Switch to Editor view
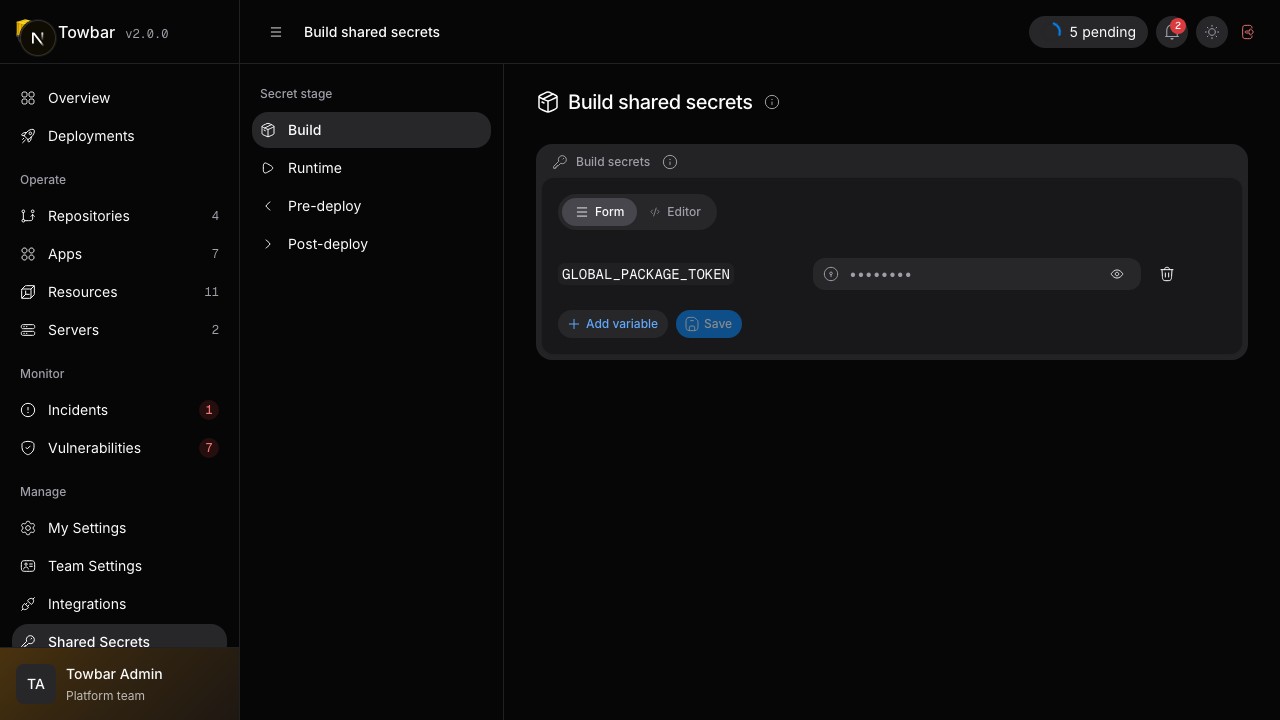 675,212
